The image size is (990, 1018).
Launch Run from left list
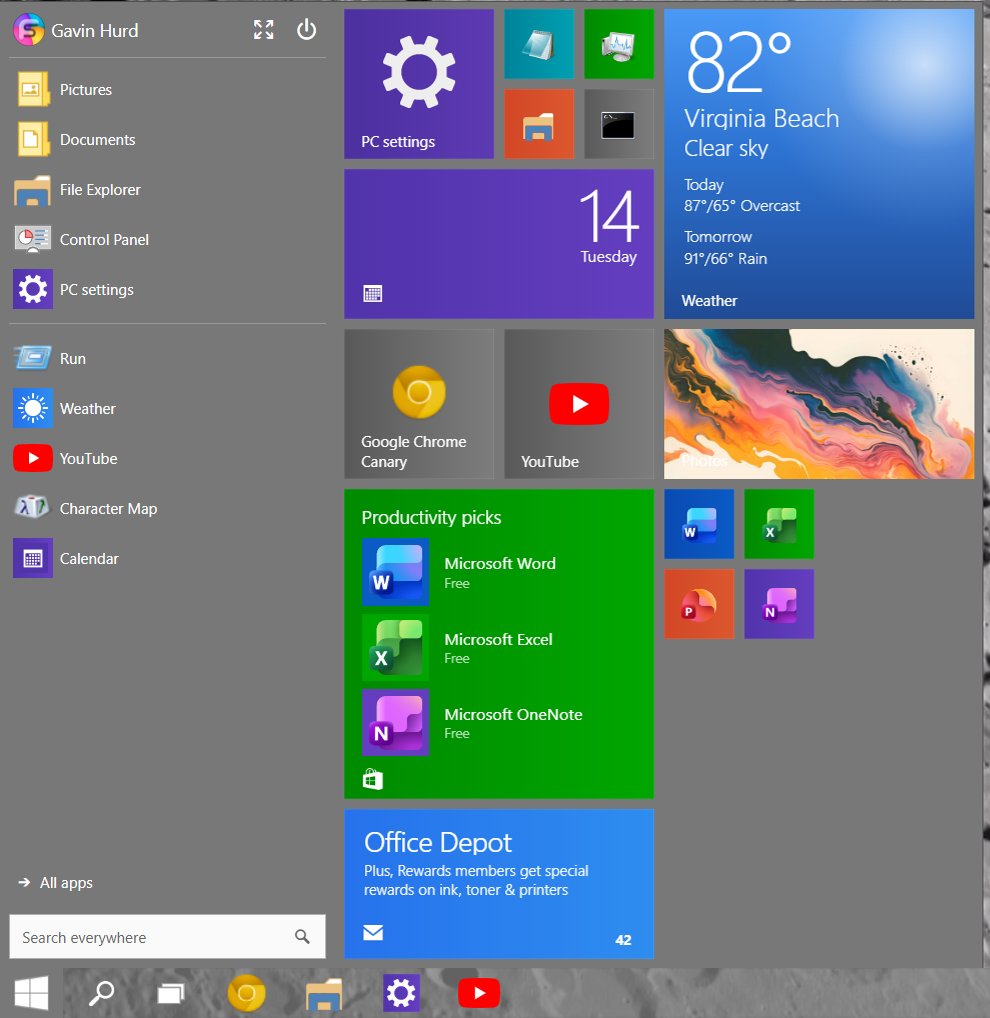(x=167, y=358)
